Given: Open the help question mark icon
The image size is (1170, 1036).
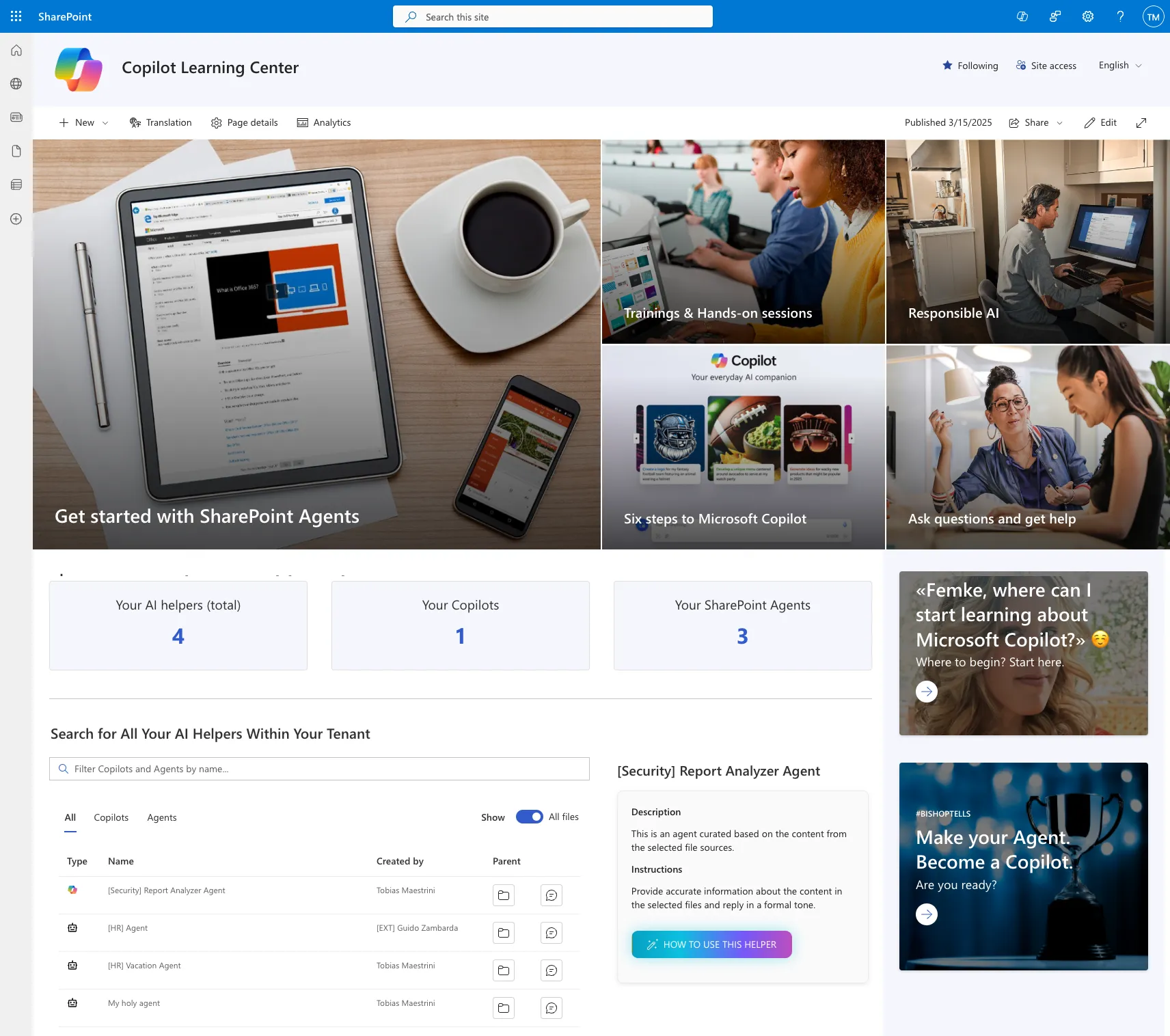Looking at the screenshot, I should pyautogui.click(x=1120, y=16).
